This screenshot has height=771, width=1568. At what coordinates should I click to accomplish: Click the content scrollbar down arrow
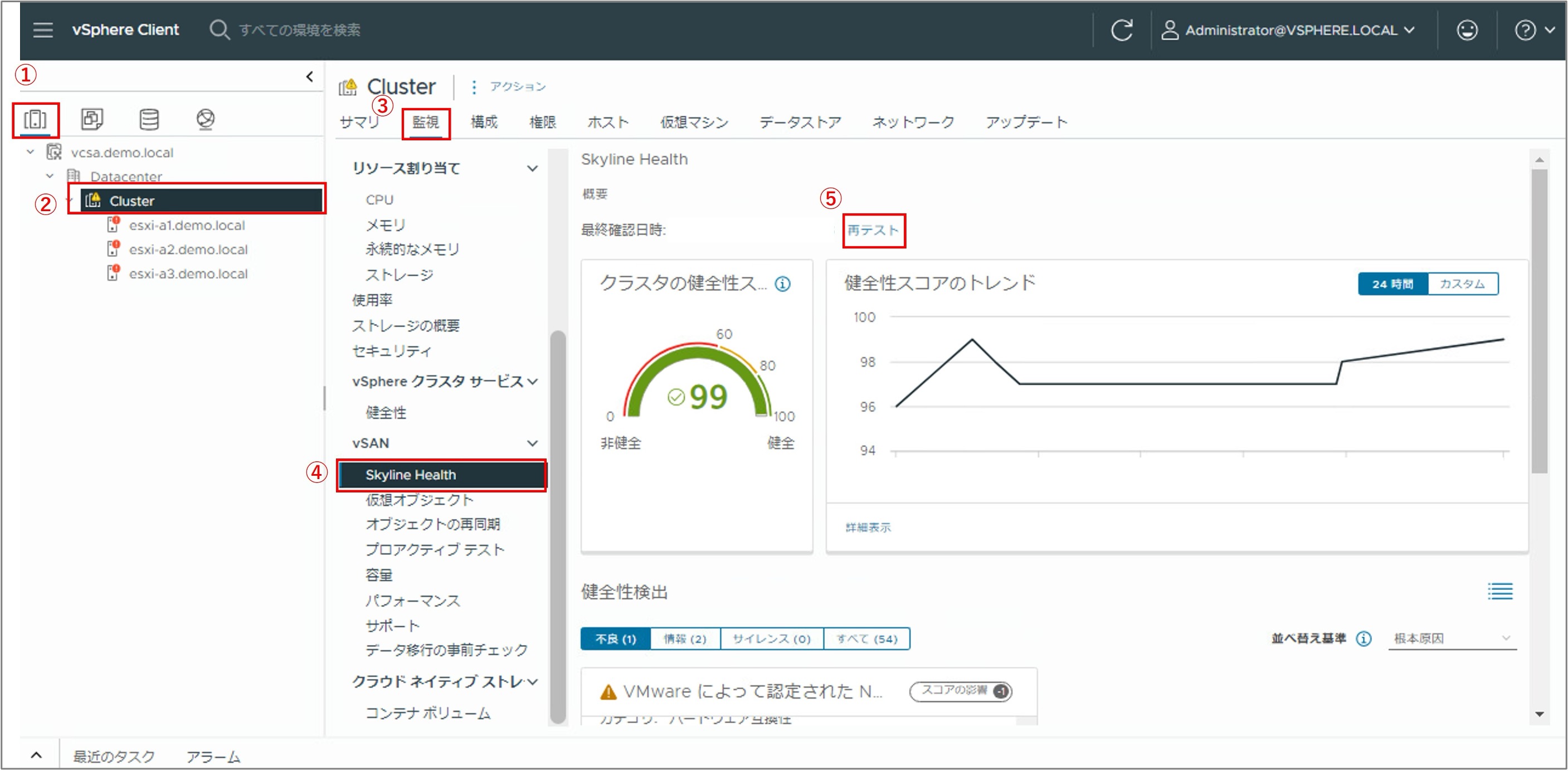1539,714
